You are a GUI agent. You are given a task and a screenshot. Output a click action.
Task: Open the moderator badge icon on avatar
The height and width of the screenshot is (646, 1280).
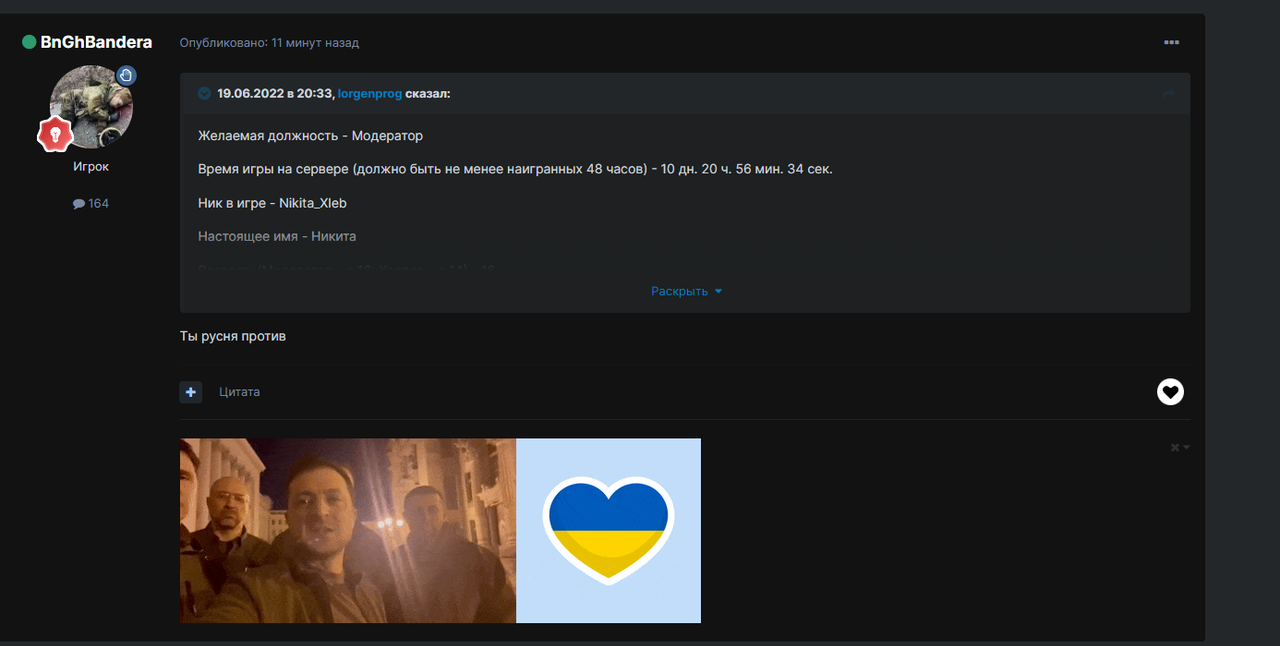pyautogui.click(x=126, y=75)
